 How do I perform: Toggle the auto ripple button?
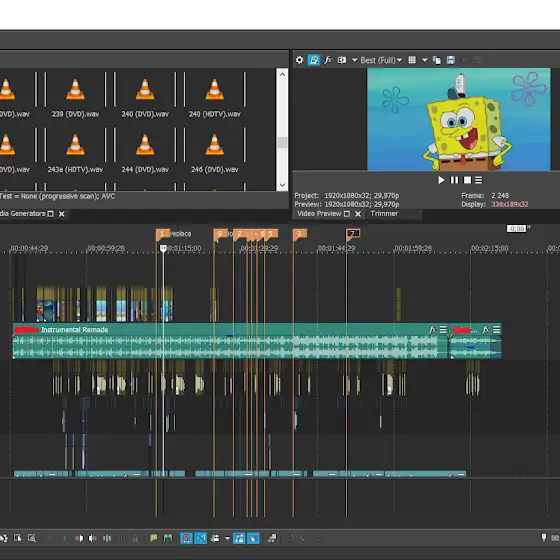coord(215,538)
